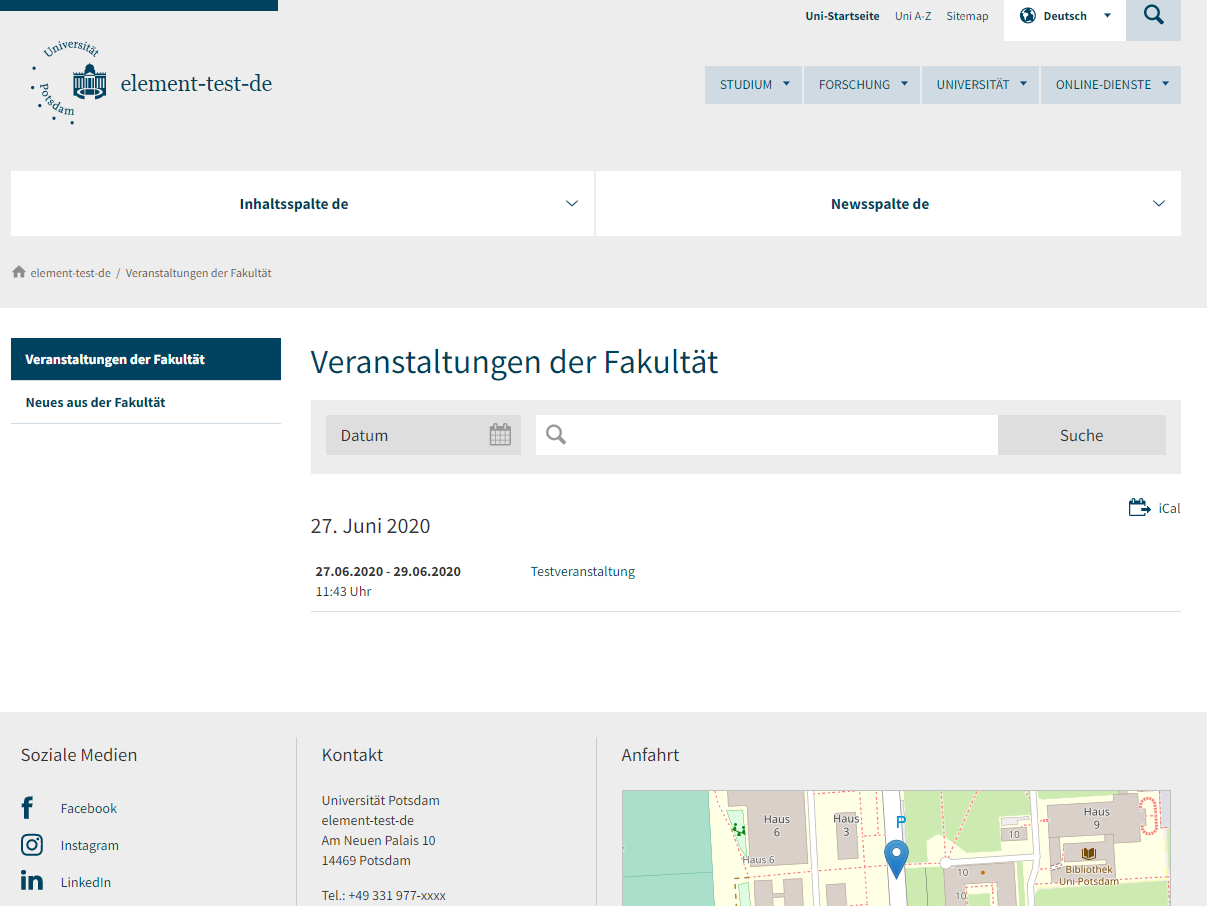The width and height of the screenshot is (1207, 906).
Task: Click the blue location pin on map
Action: click(896, 857)
